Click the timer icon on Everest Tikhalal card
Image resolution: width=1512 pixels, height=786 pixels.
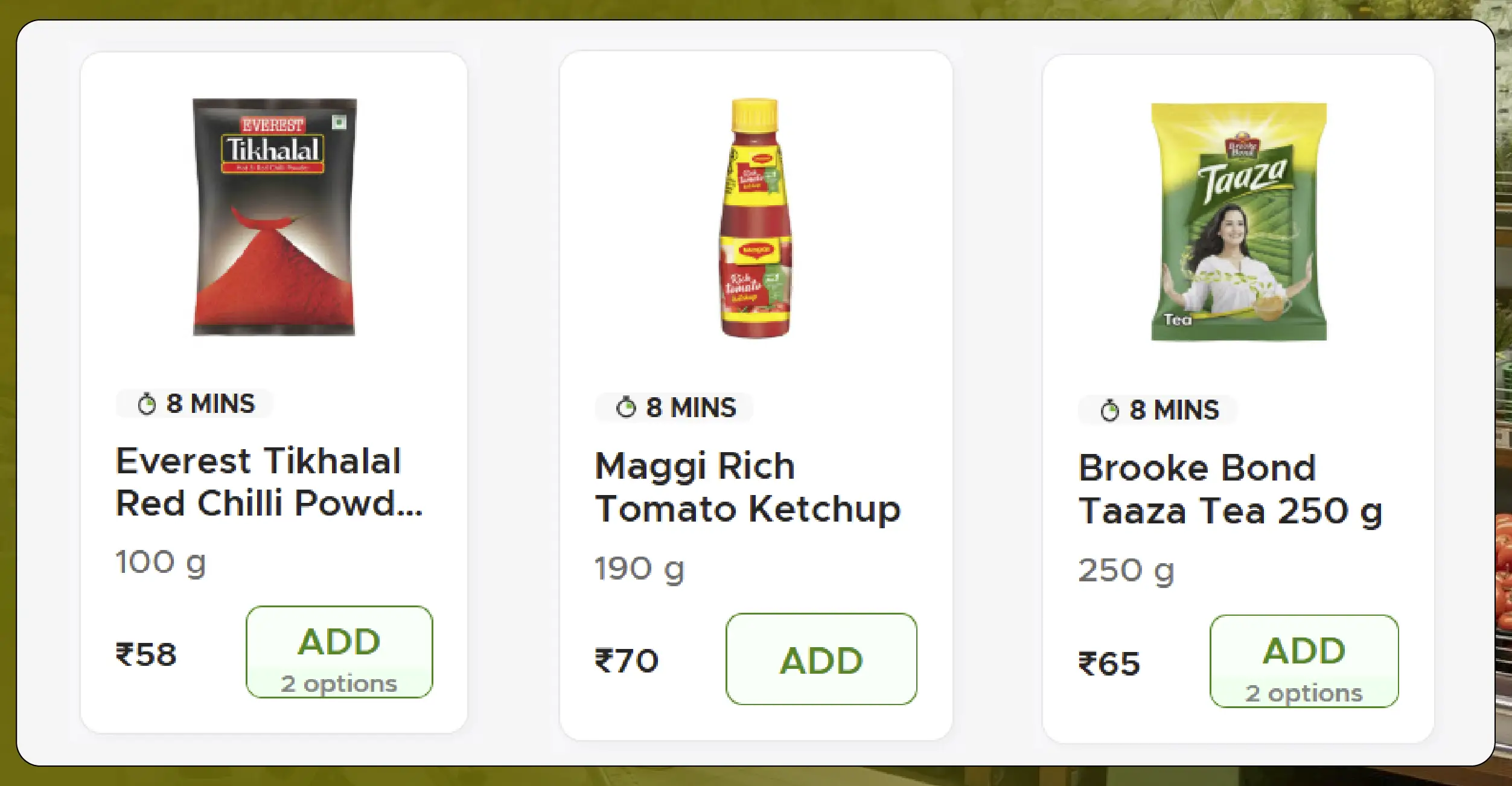click(x=147, y=404)
